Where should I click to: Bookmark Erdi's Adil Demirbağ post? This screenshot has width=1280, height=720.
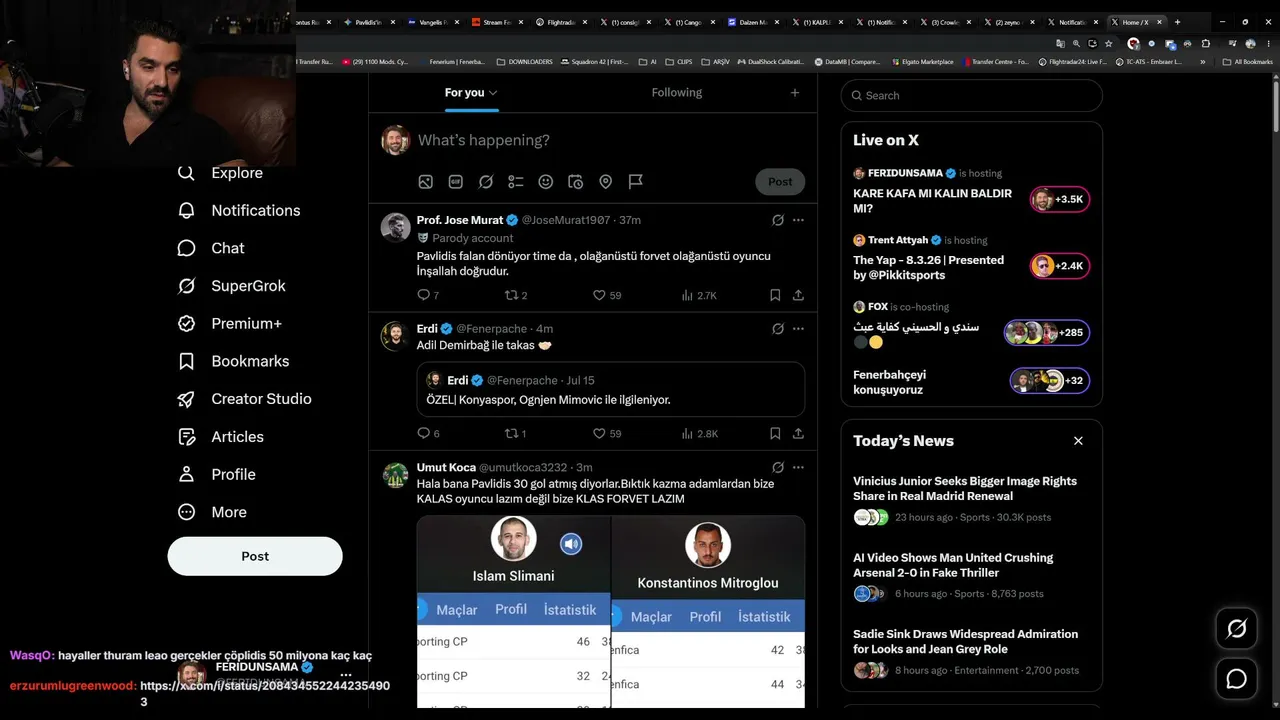[775, 434]
